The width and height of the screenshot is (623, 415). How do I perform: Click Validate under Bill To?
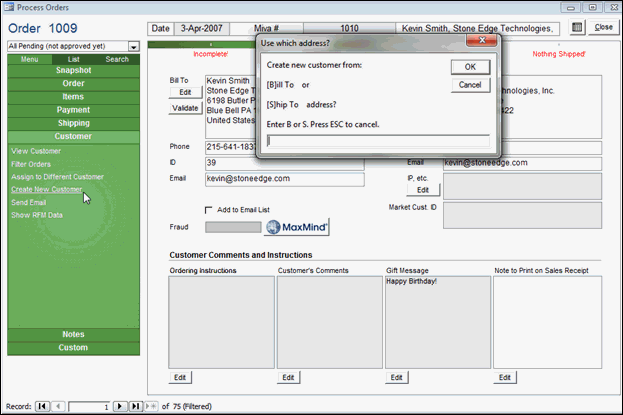185,107
